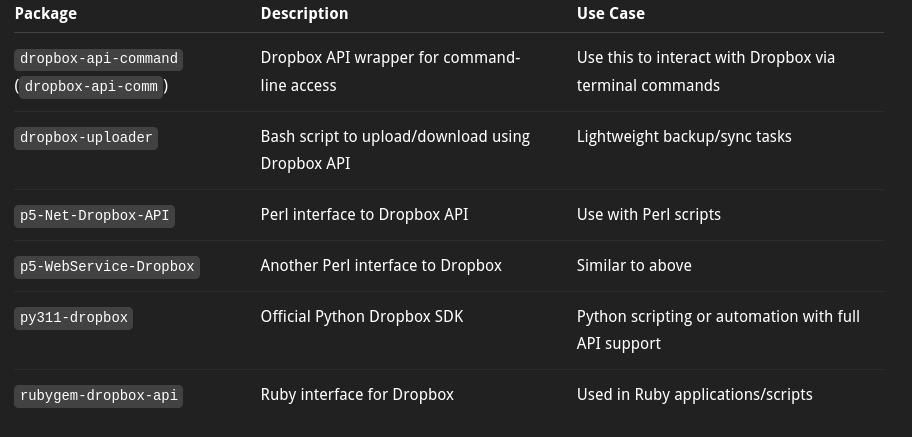Click the rubygem-dropbox-api package tag

[x=98, y=396]
